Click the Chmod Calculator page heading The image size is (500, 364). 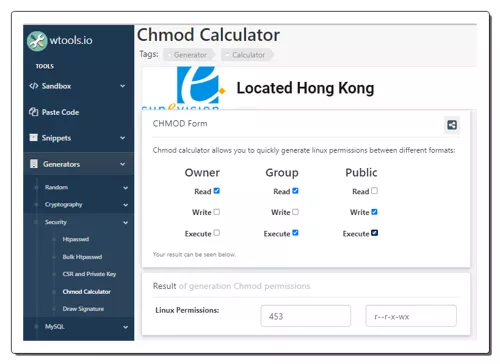(x=208, y=35)
